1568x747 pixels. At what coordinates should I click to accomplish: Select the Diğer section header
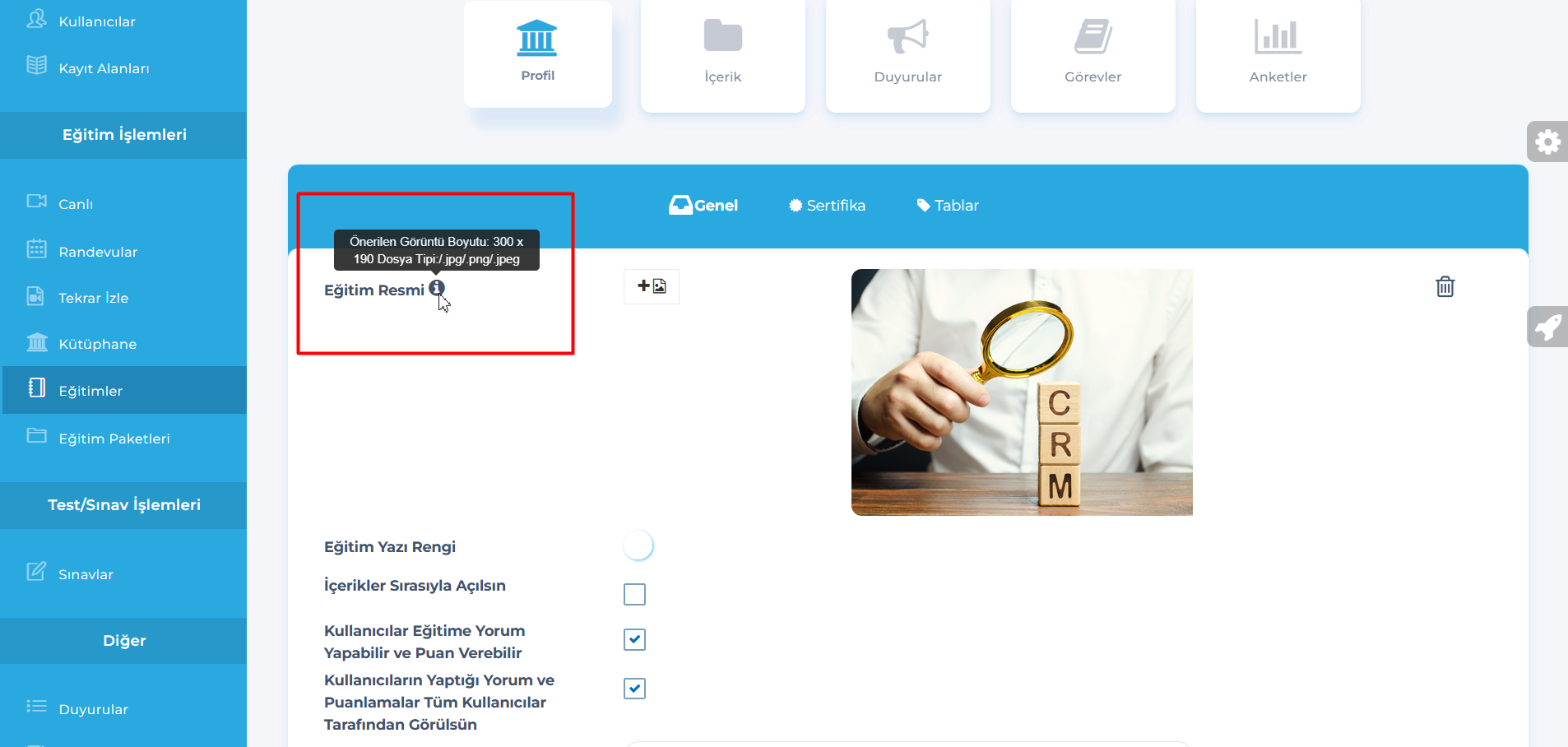tap(123, 641)
